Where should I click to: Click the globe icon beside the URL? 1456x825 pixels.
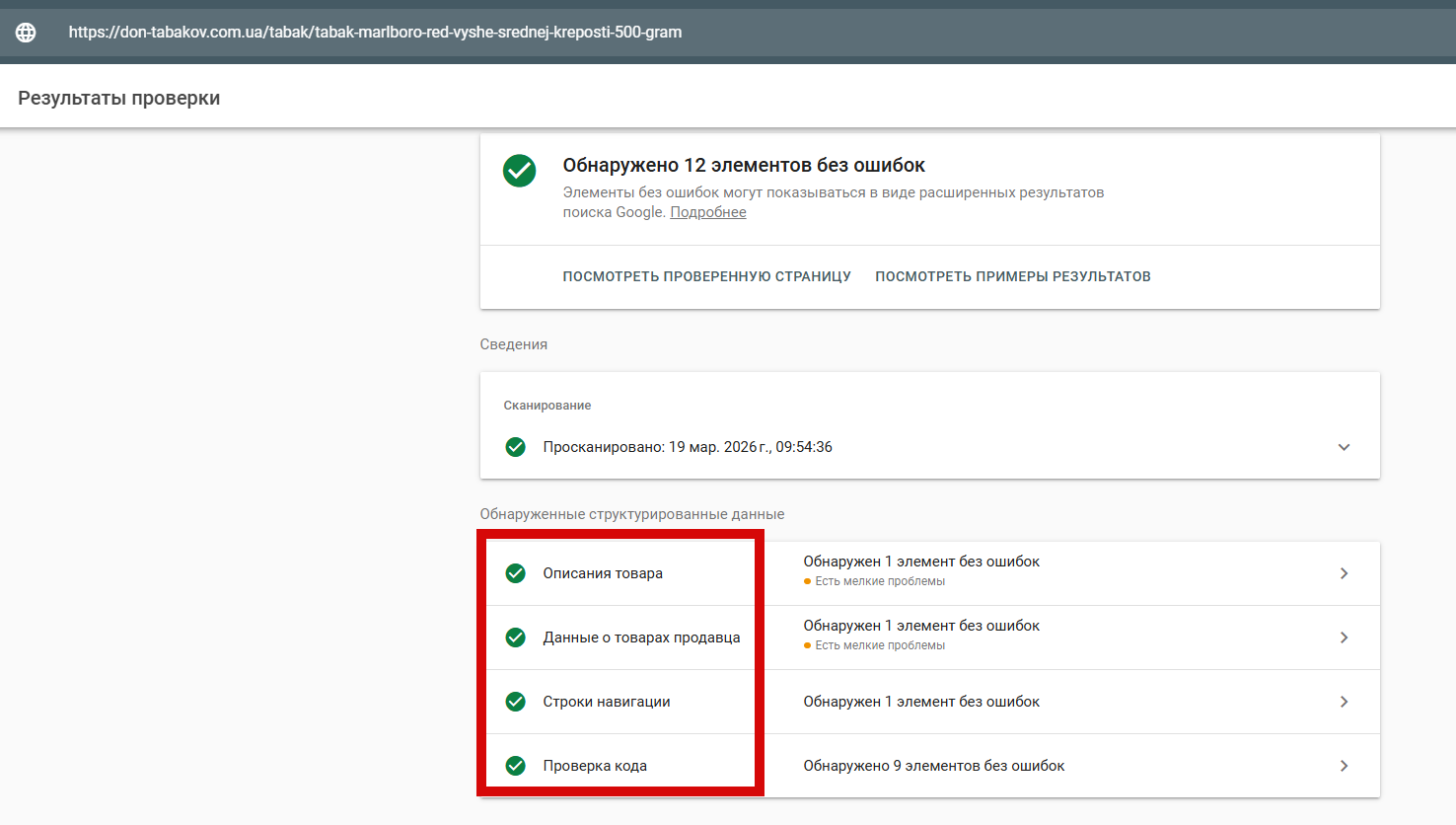coord(27,33)
